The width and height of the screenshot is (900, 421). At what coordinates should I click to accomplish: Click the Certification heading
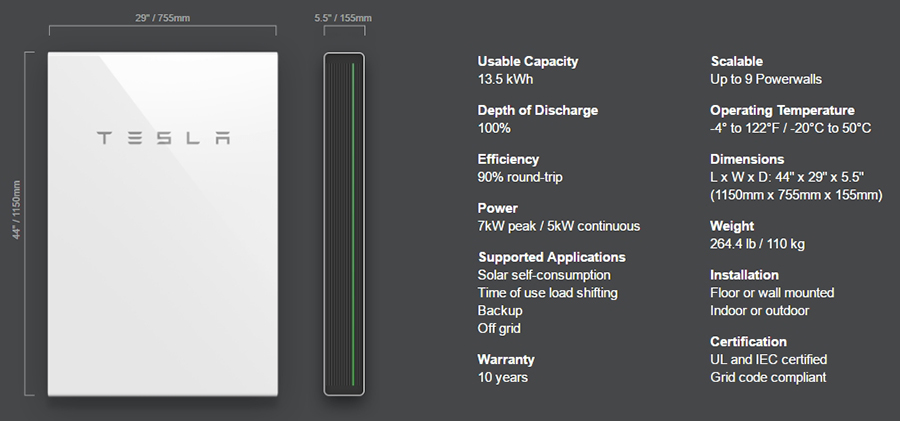click(748, 342)
